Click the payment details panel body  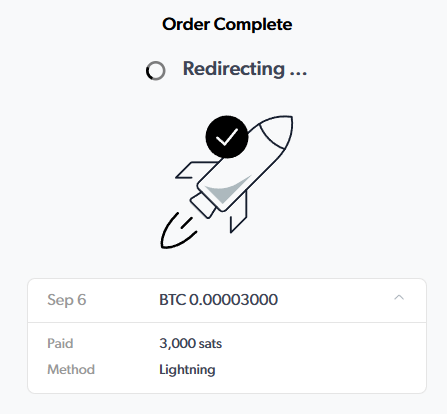pyautogui.click(x=227, y=358)
